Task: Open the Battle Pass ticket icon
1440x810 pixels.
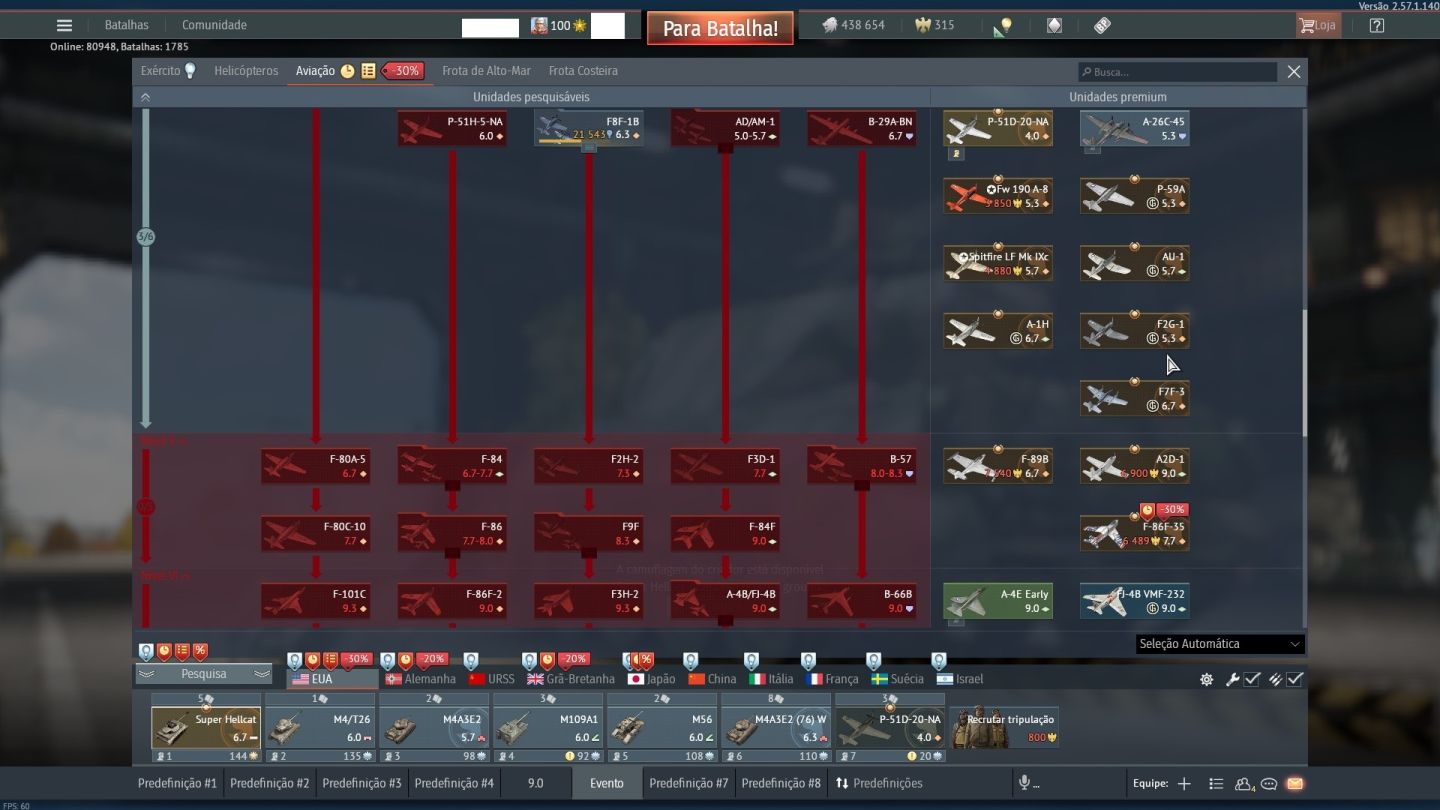Action: click(x=1102, y=26)
